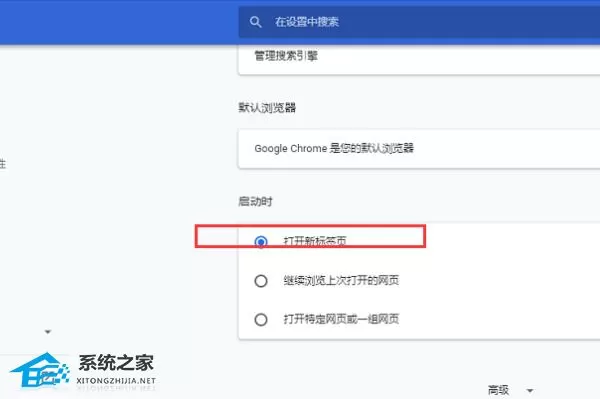Click the 系统之家 house logo icon
Screen dimensions: 600x399
(x=40, y=369)
